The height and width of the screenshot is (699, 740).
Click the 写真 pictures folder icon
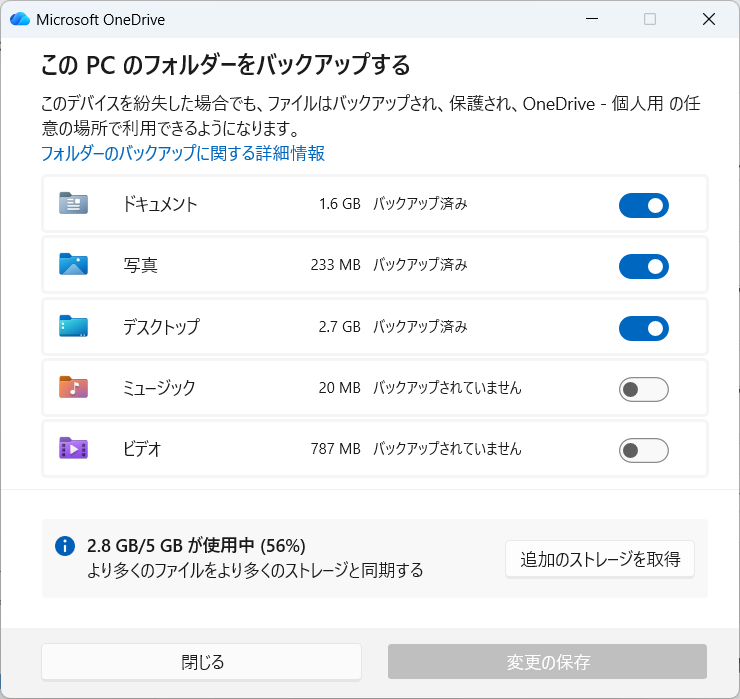click(73, 264)
